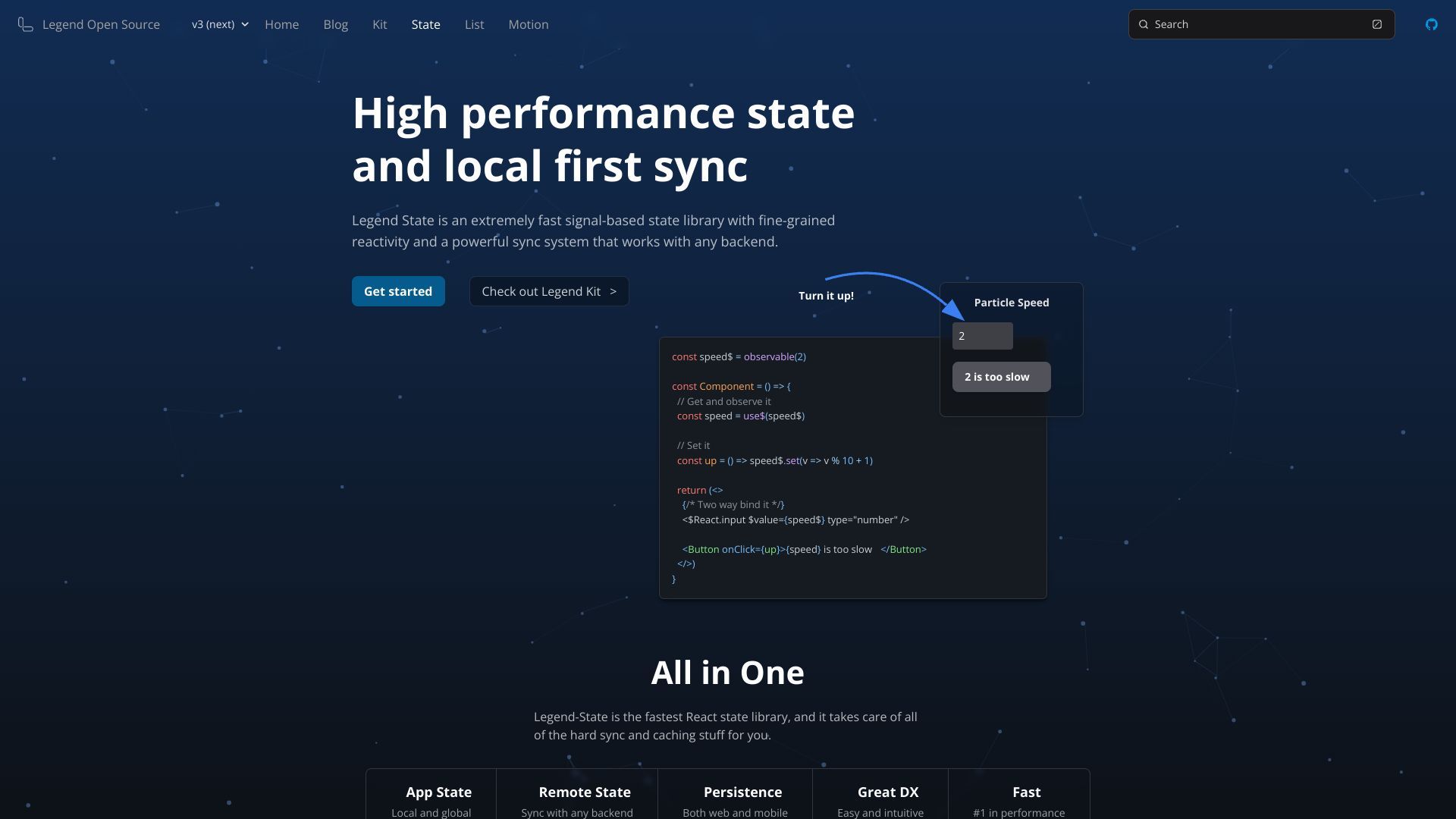Click the "// Get and observe it" comment

(723, 401)
